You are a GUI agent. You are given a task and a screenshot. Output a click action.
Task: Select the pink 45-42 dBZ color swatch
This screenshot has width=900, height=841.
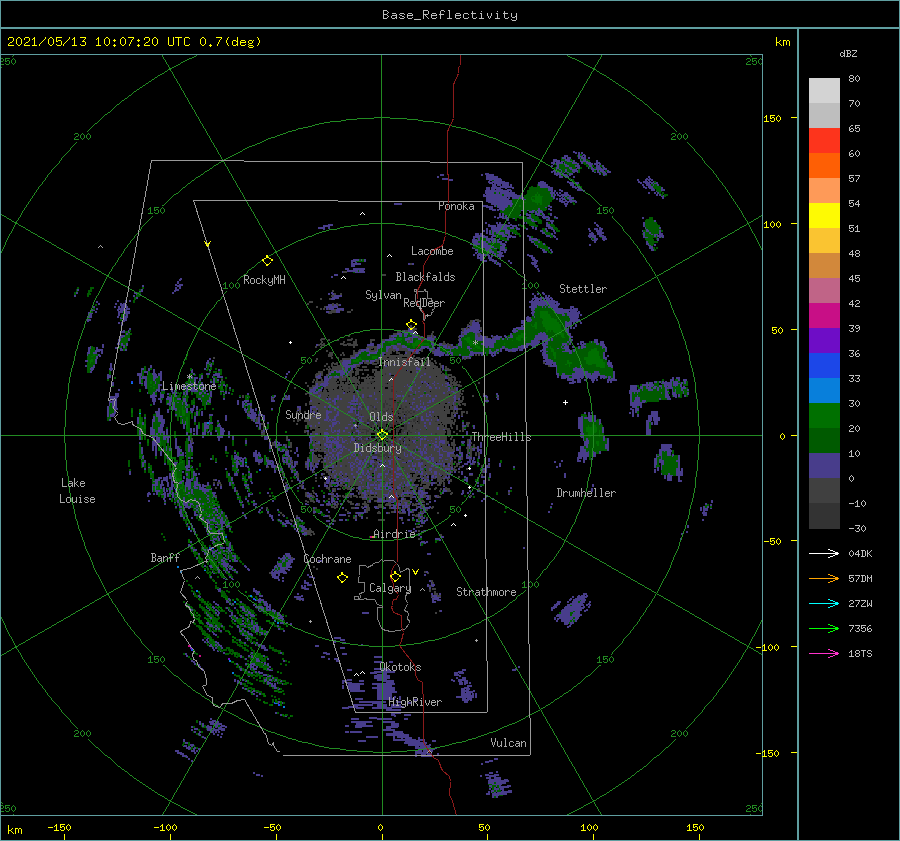pos(824,291)
